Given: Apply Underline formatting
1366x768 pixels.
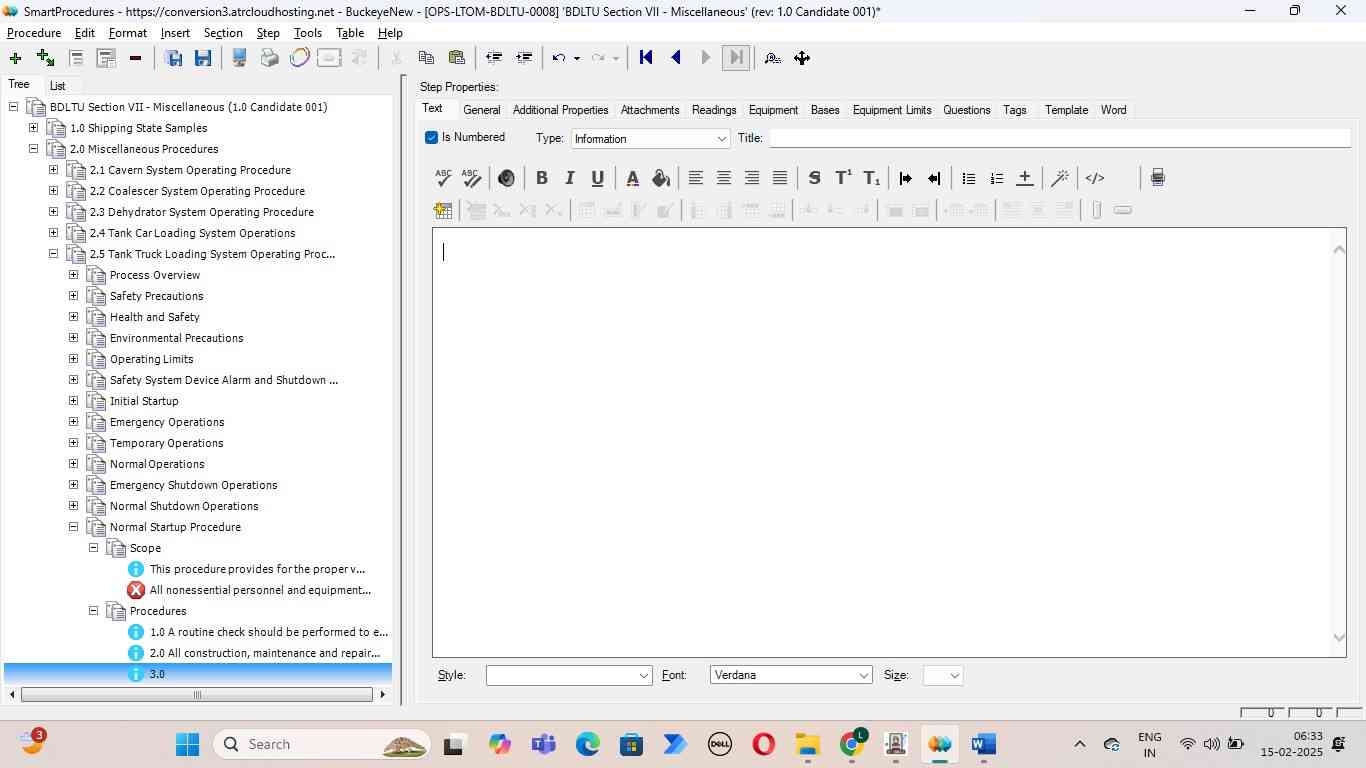Looking at the screenshot, I should point(597,178).
